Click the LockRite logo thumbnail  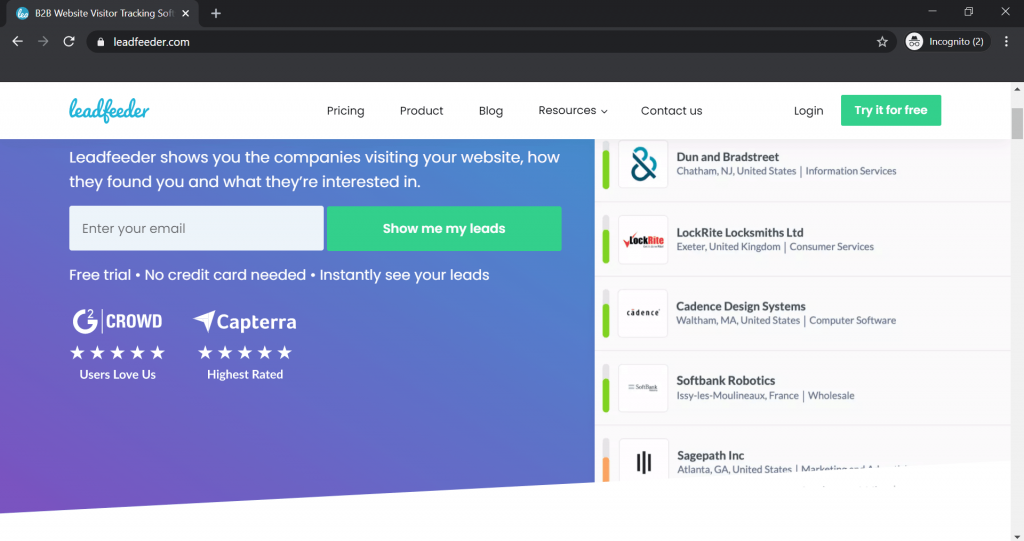[x=643, y=240]
